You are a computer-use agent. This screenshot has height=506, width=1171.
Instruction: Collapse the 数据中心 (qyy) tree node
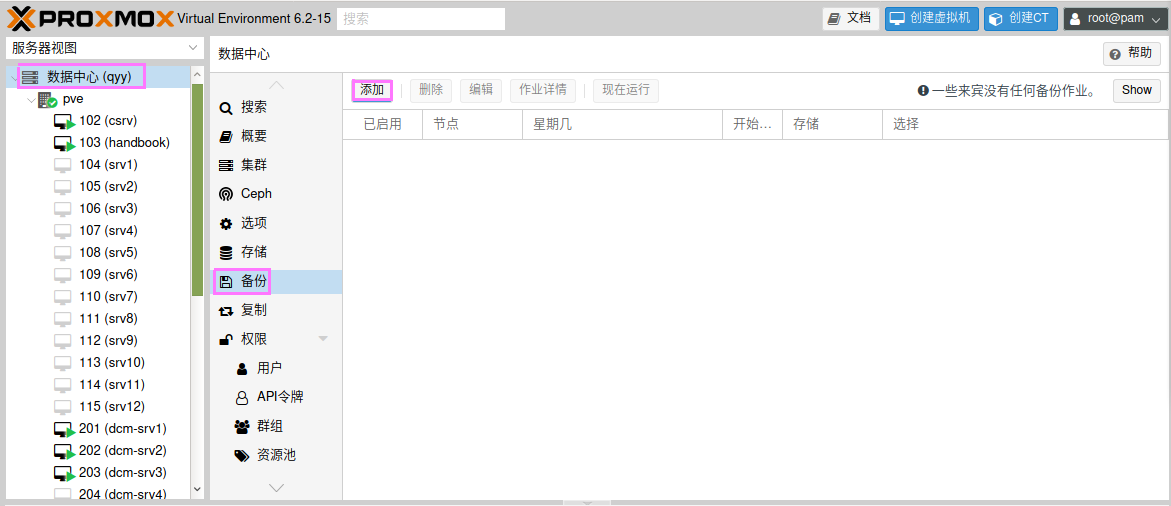(x=14, y=78)
